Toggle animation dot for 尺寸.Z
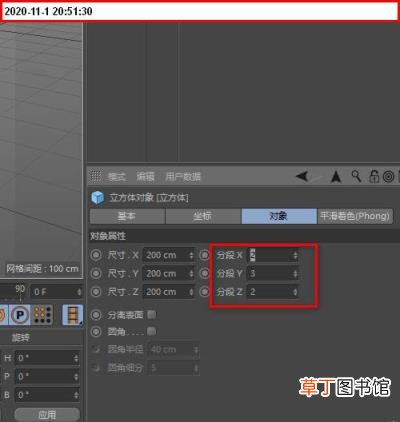 coord(96,292)
